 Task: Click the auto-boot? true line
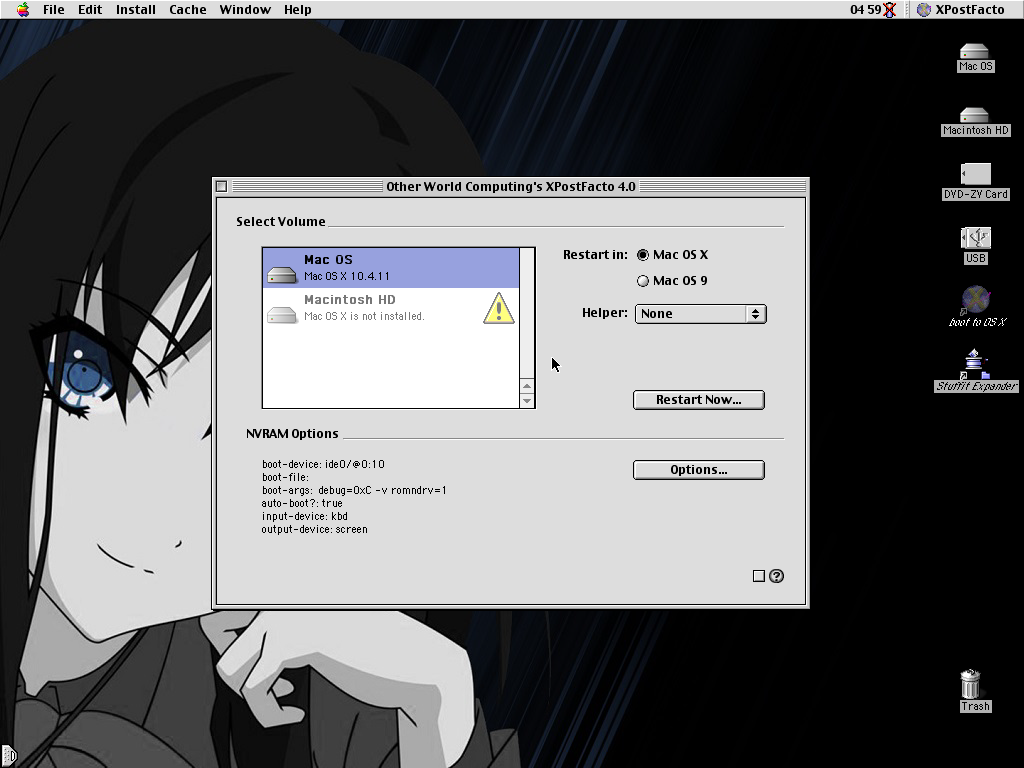[x=302, y=504]
